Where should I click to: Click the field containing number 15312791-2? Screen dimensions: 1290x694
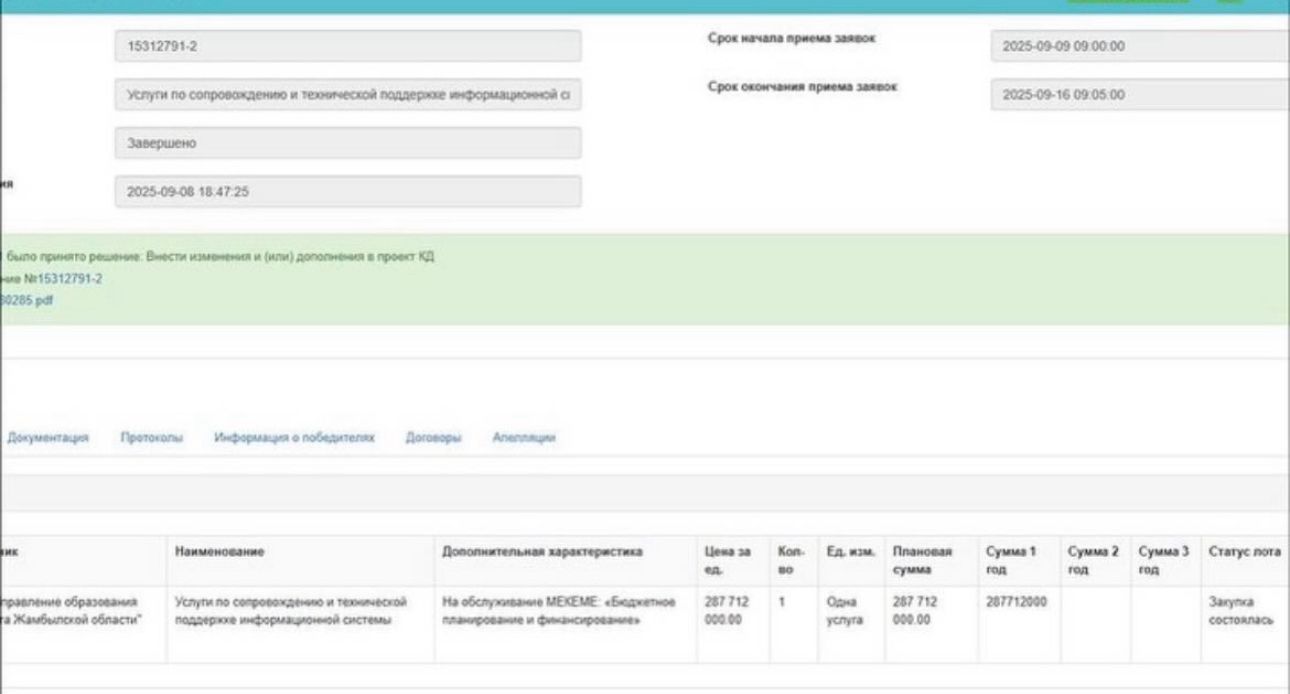pos(347,46)
